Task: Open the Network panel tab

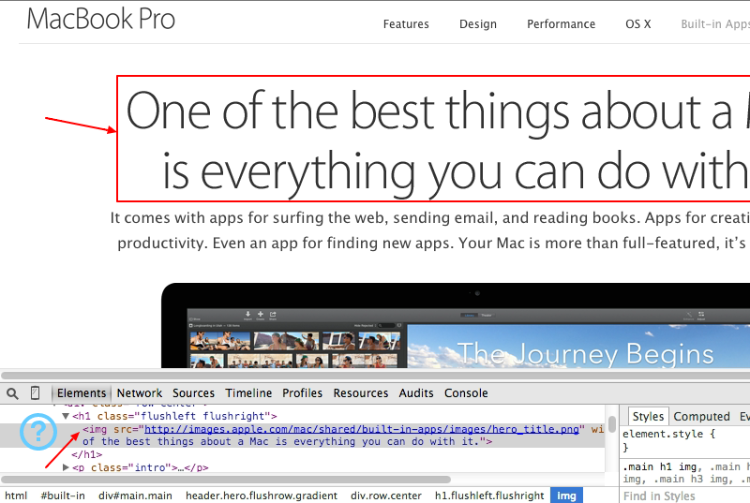Action: [x=139, y=393]
